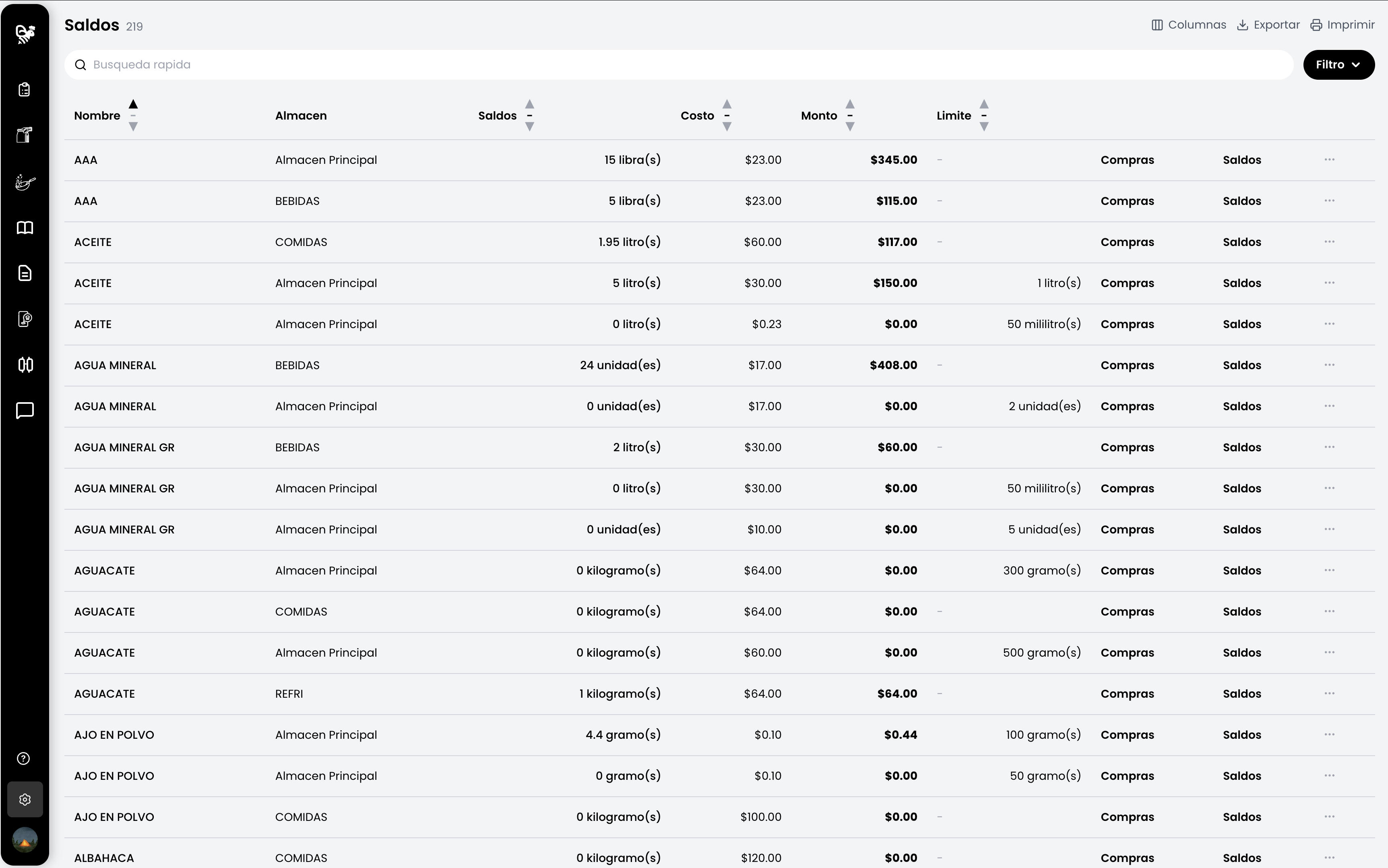Open the settings gear icon
Screen dimensions: 1388x868
pyautogui.click(x=25, y=799)
